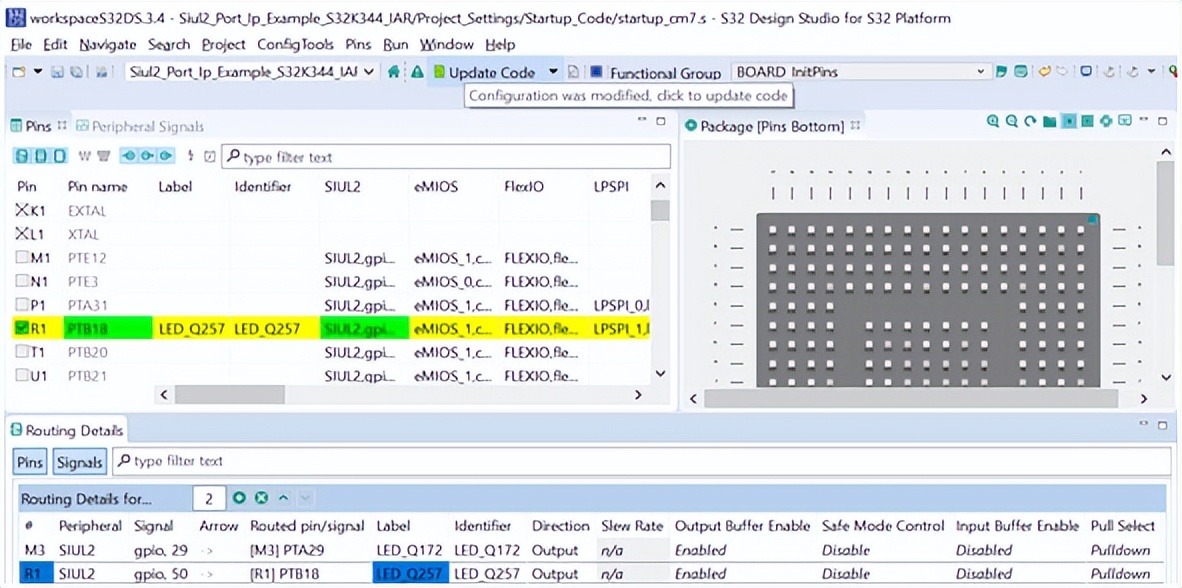1182x588 pixels.
Task: Open the BOARD InitPins functional group dropdown
Action: click(980, 72)
